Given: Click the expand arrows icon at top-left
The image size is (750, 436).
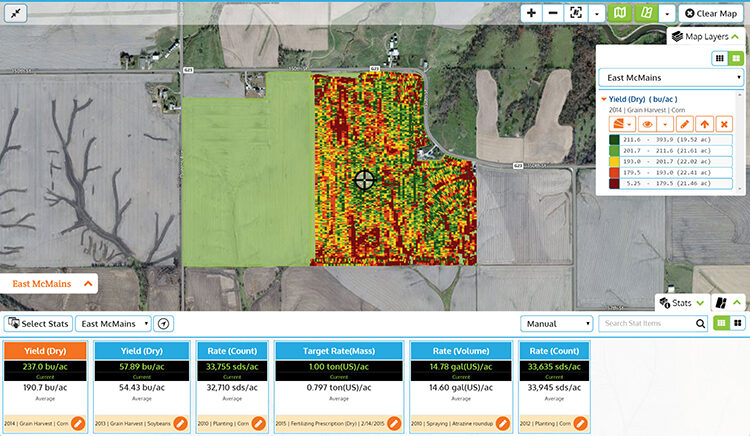Looking at the screenshot, I should click(x=15, y=14).
